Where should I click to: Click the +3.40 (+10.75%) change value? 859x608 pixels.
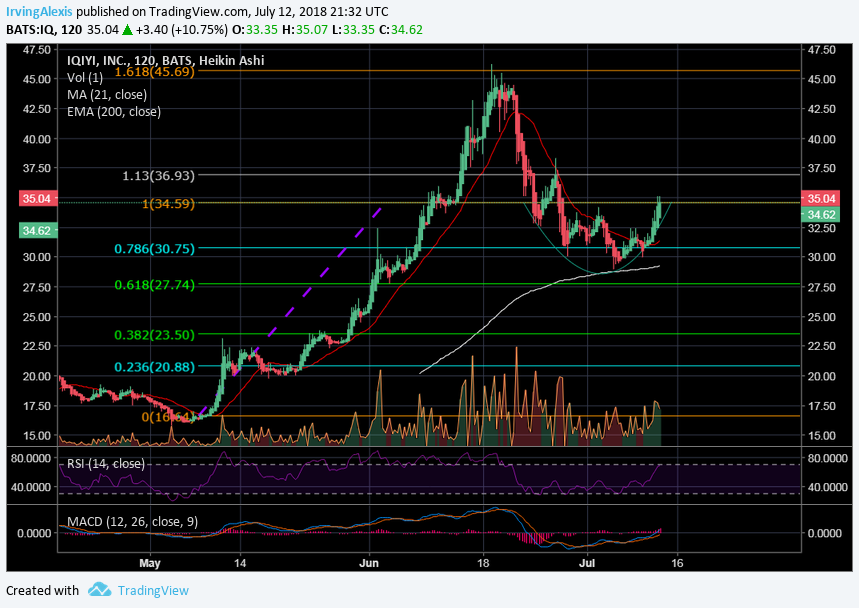click(181, 30)
